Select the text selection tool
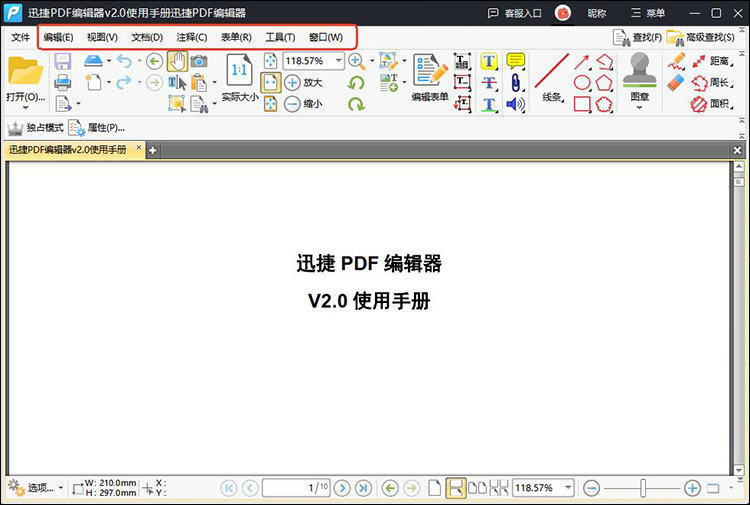Viewport: 750px width, 505px height. pyautogui.click(x=177, y=83)
